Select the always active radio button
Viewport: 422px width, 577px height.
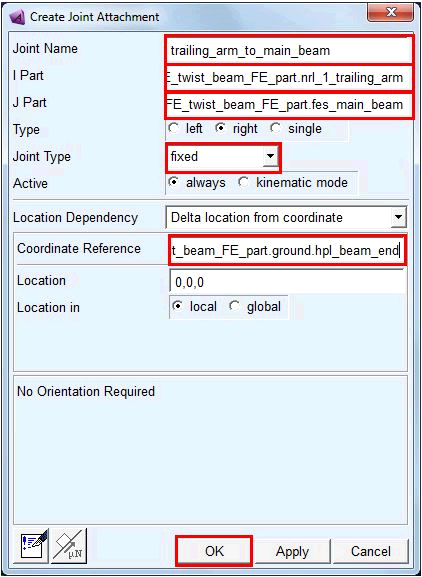[x=173, y=183]
